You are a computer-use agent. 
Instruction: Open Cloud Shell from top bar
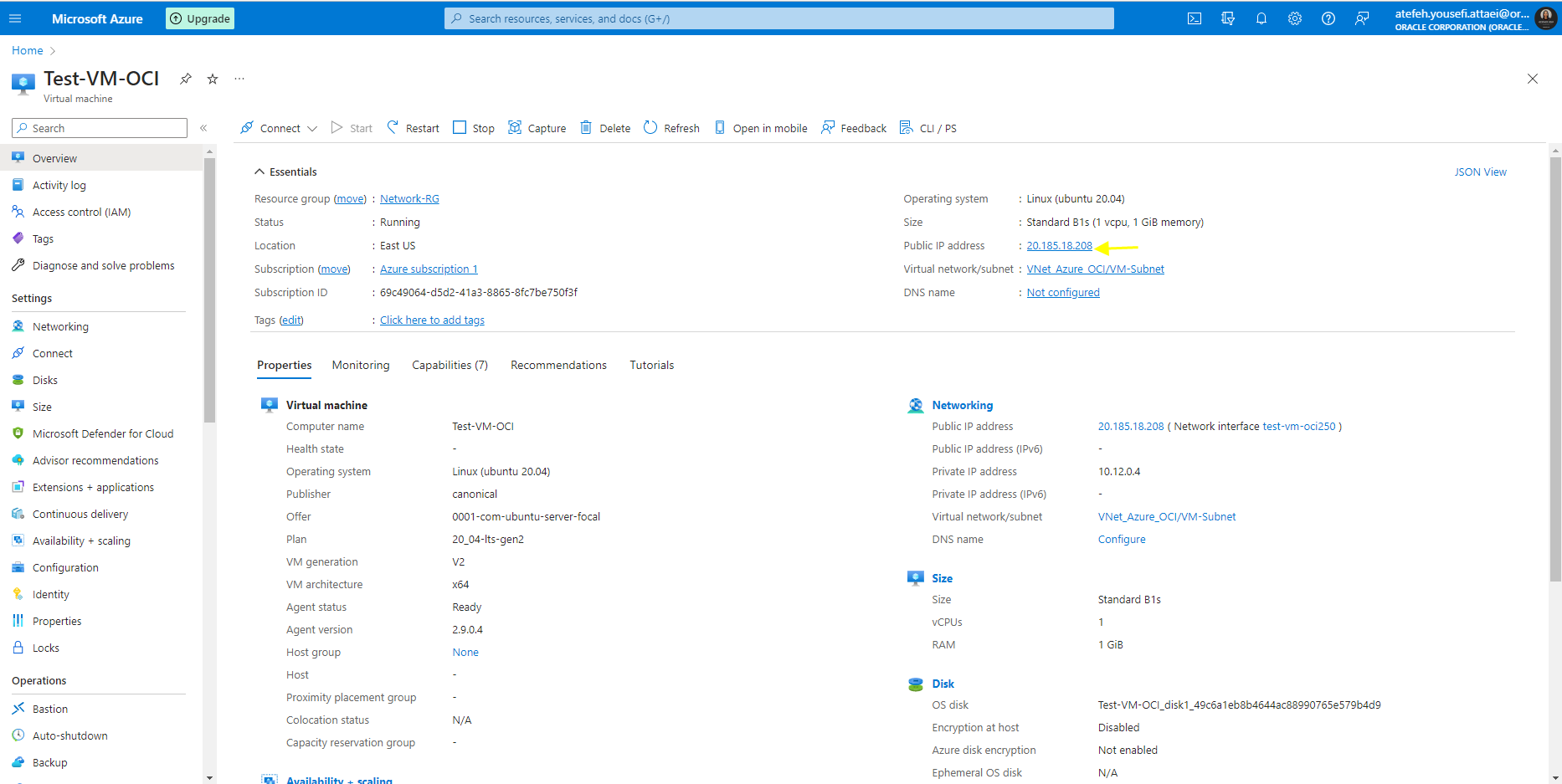tap(1195, 18)
